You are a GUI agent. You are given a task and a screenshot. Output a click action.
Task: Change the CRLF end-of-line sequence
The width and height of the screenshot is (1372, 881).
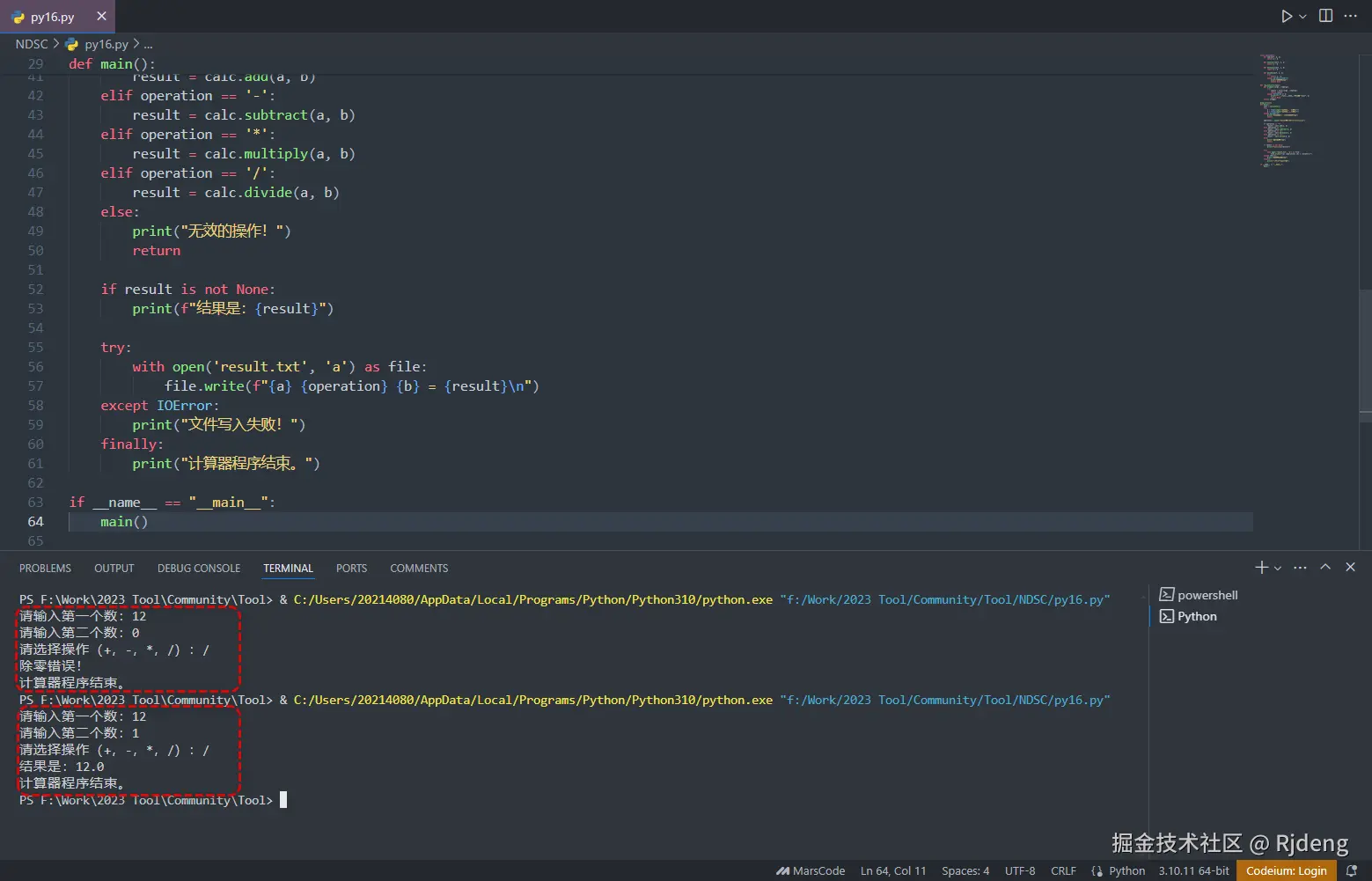pos(1063,870)
